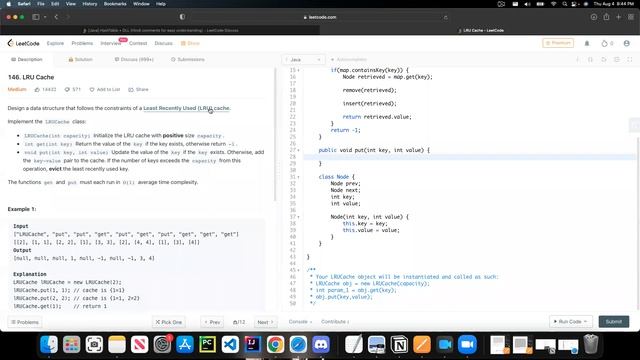Open Finder from the dock
The height and width of the screenshot is (360, 640).
tap(49, 344)
